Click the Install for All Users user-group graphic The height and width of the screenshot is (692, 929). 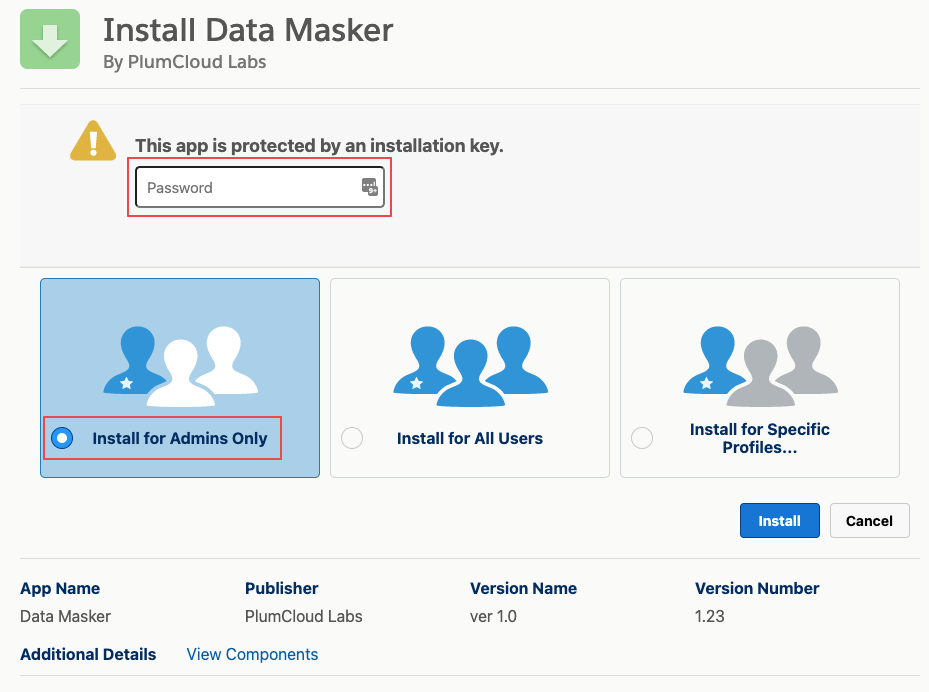point(469,365)
